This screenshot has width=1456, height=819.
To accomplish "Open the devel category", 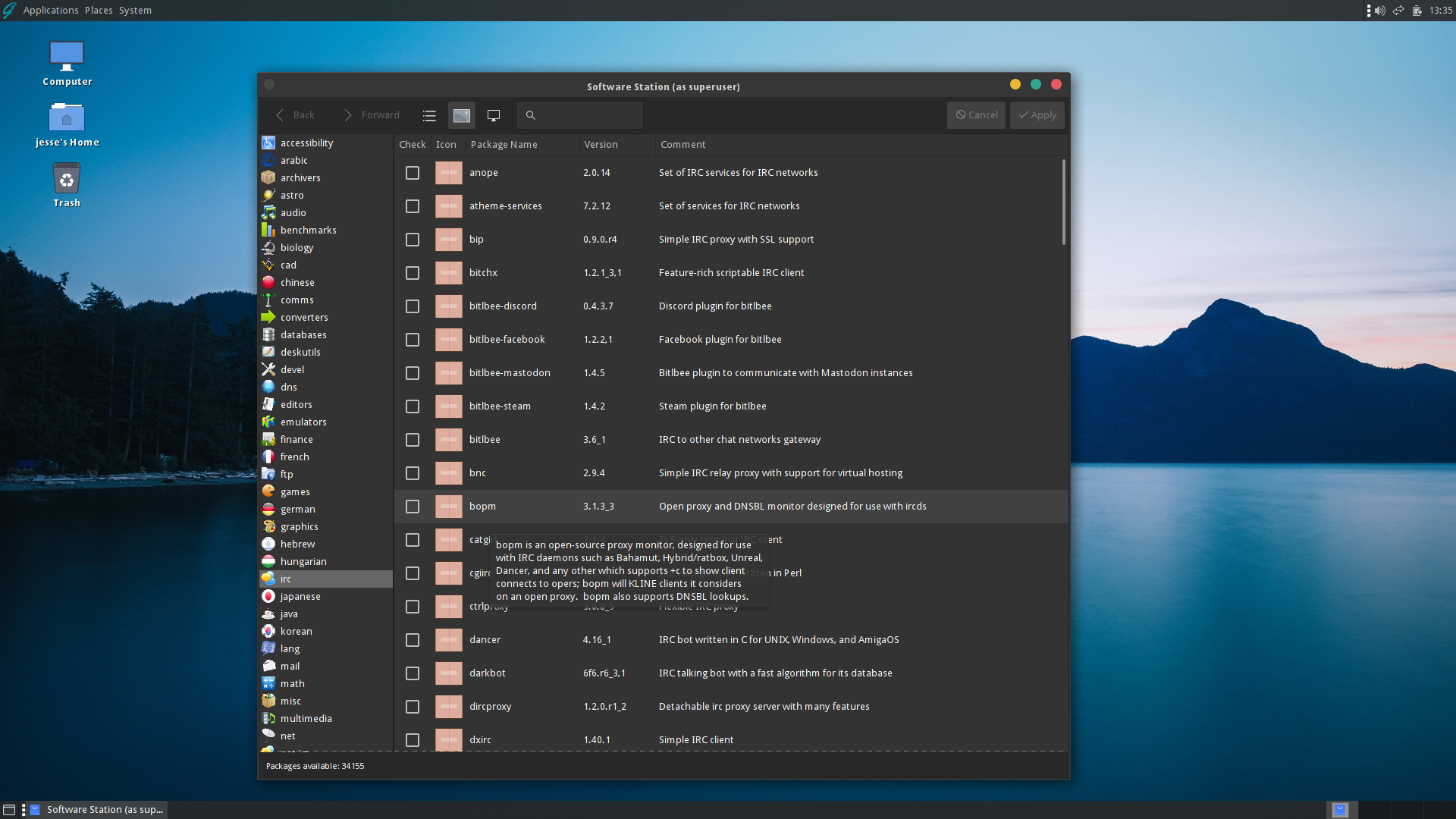I will point(326,369).
